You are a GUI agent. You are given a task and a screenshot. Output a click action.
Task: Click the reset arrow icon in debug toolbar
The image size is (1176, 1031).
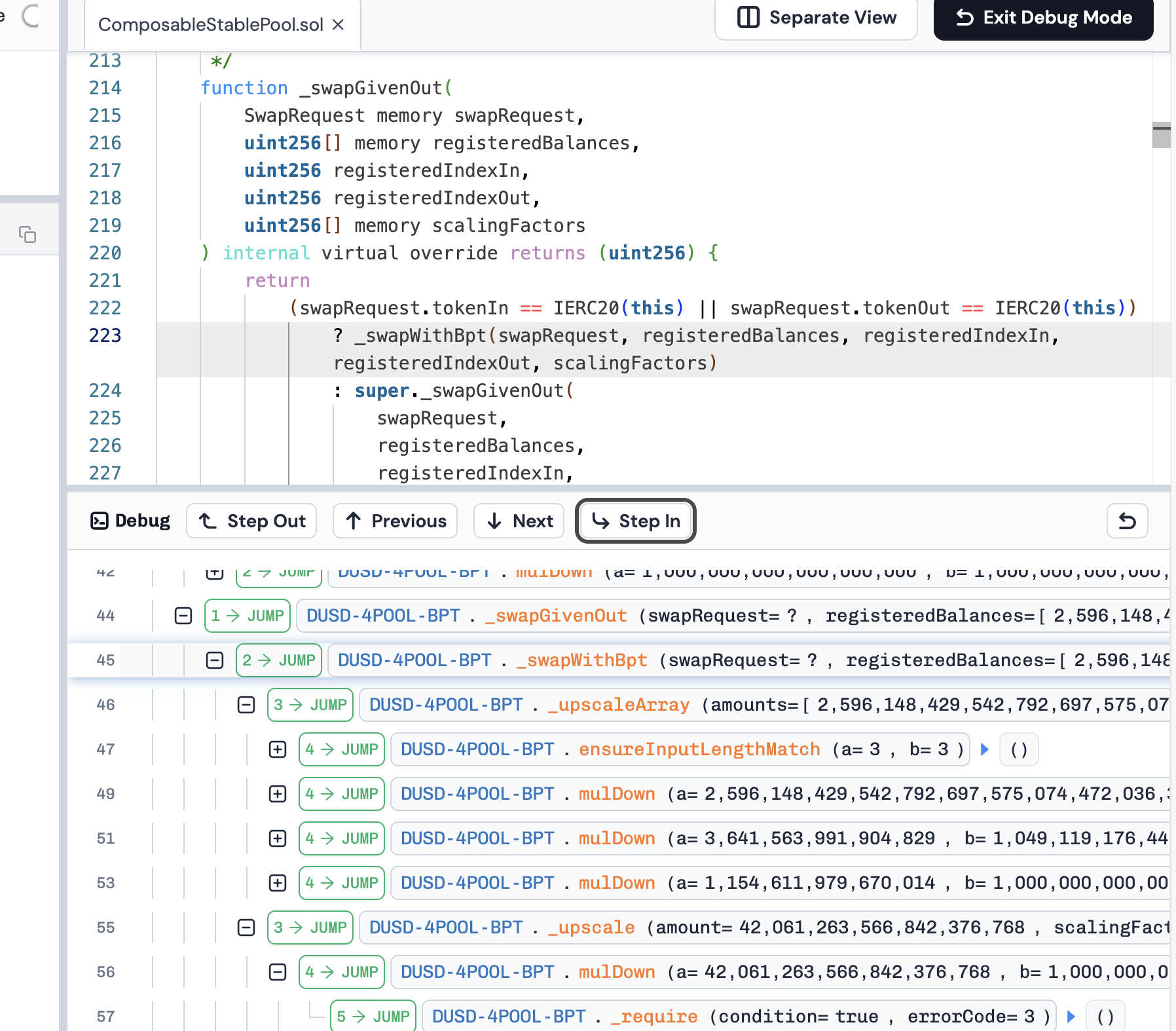1126,521
